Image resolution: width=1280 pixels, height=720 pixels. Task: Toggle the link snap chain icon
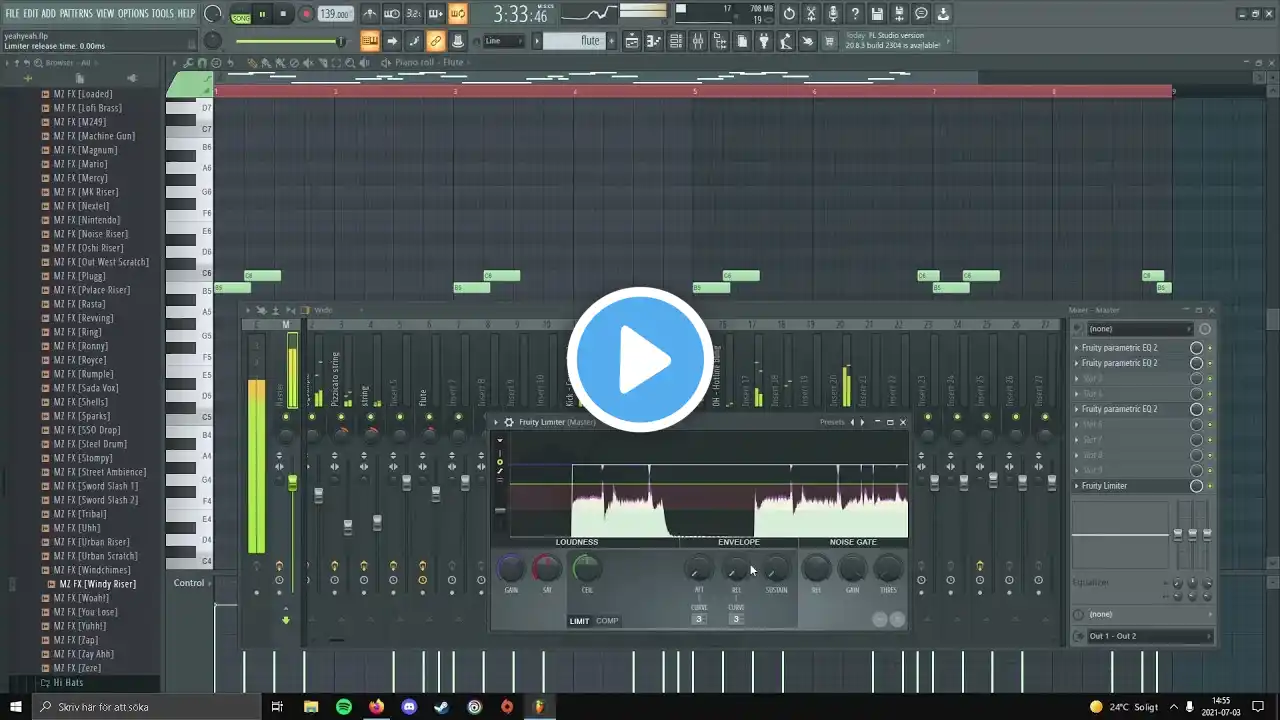[435, 41]
